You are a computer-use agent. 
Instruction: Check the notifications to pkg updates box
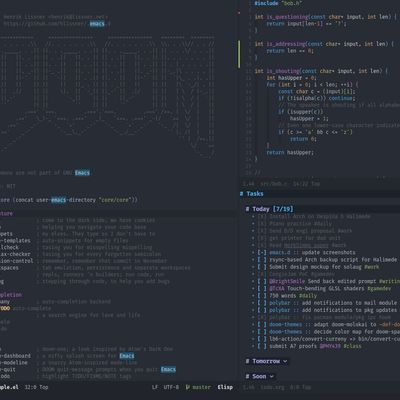262,310
